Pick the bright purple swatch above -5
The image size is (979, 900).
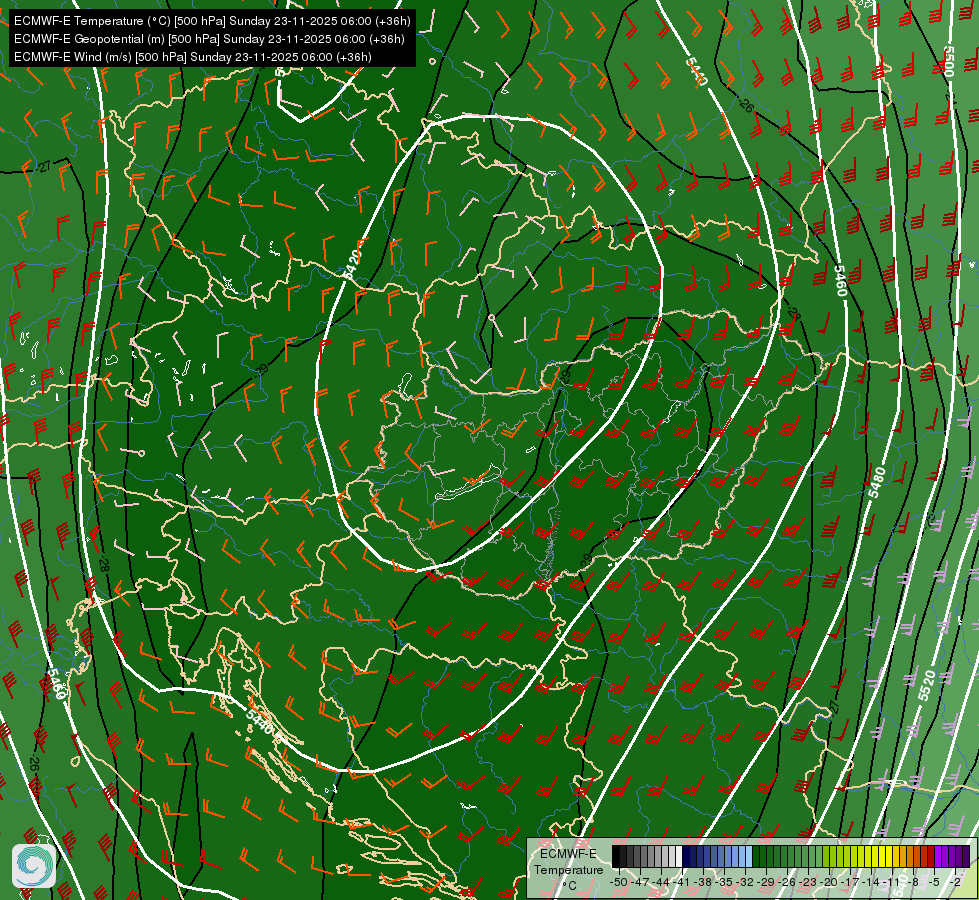pyautogui.click(x=938, y=856)
